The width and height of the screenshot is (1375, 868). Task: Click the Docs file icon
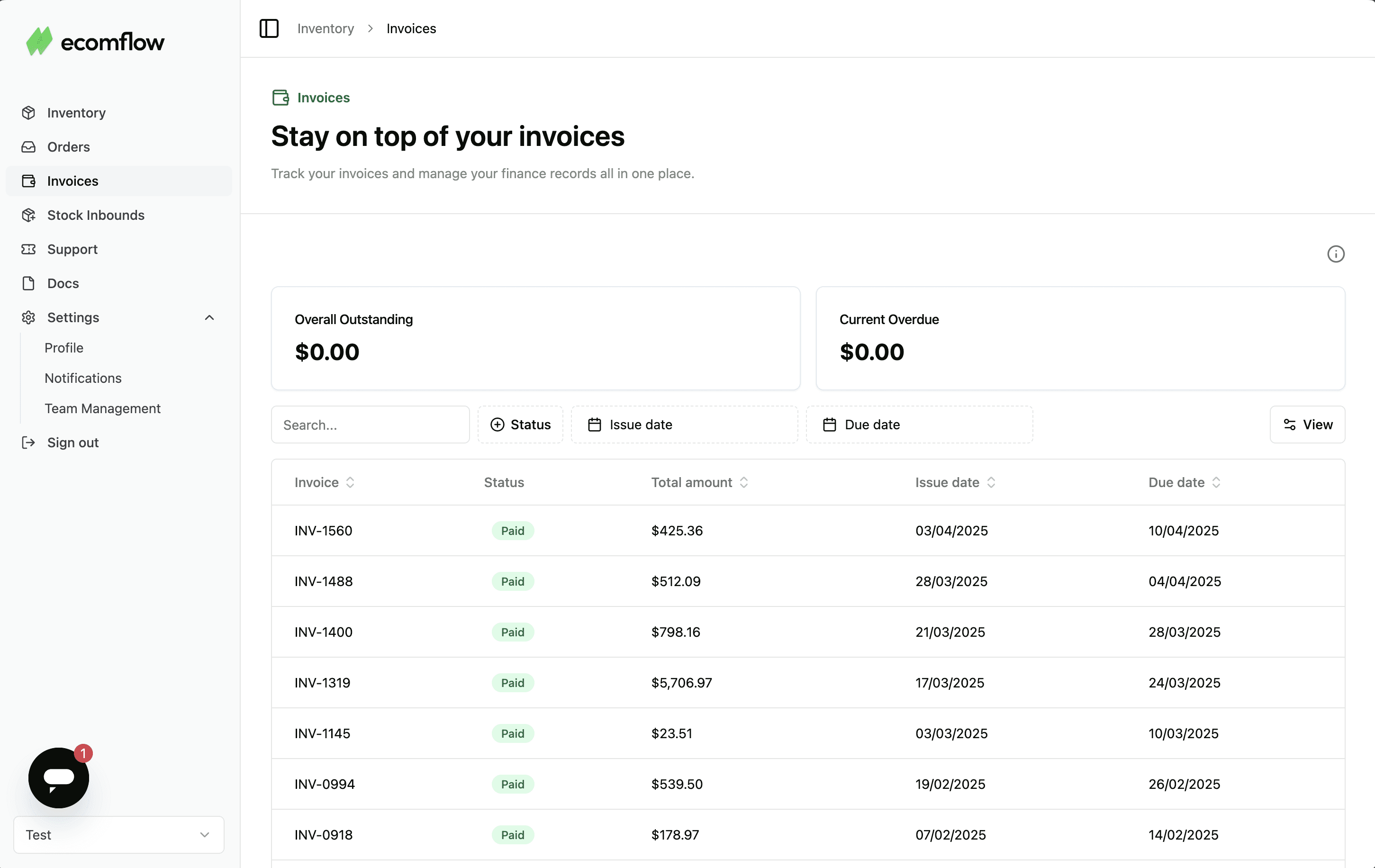click(28, 283)
